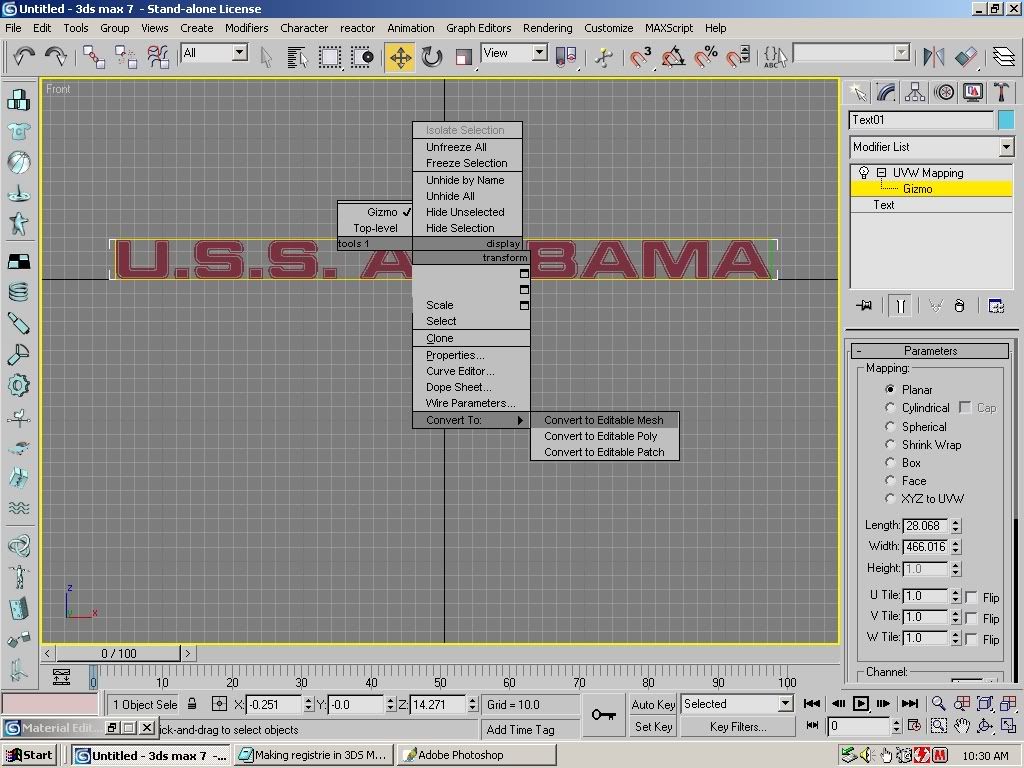The width and height of the screenshot is (1024, 768).
Task: Click the Undo arrow icon
Action: [x=24, y=57]
